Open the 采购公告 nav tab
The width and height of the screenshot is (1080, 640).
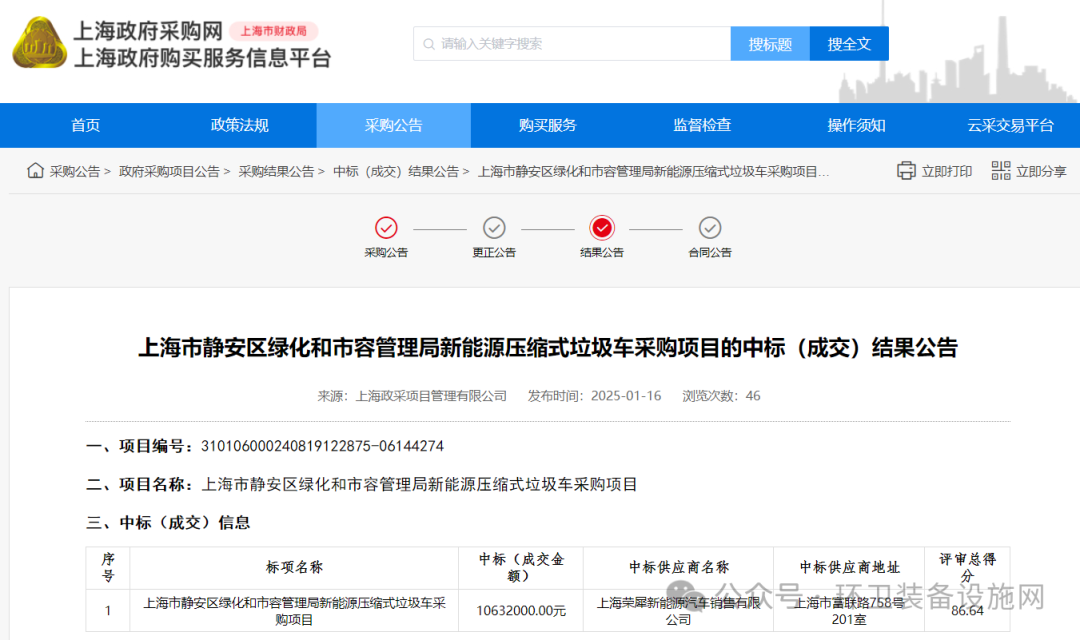pyautogui.click(x=394, y=125)
